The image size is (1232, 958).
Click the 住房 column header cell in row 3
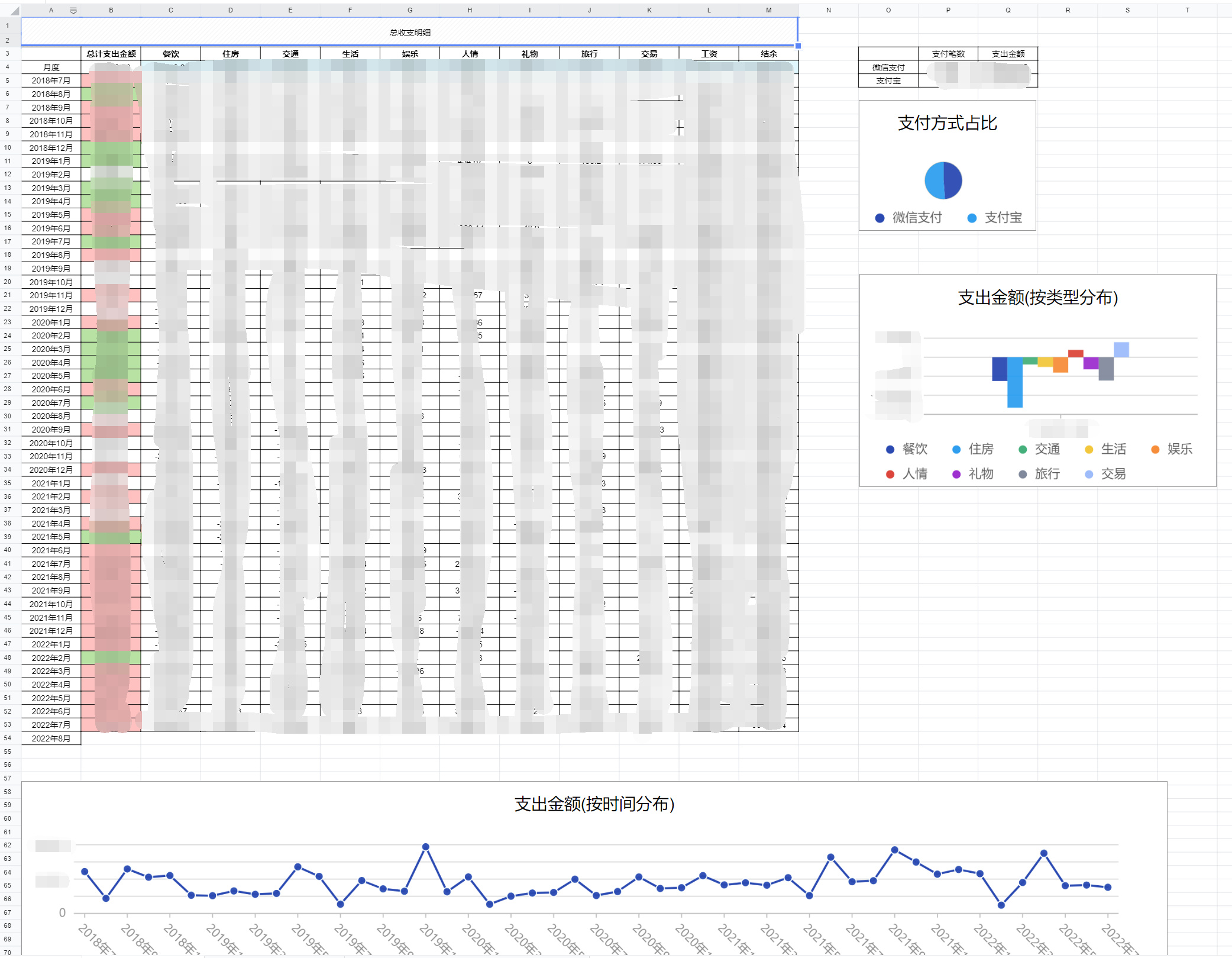(230, 54)
